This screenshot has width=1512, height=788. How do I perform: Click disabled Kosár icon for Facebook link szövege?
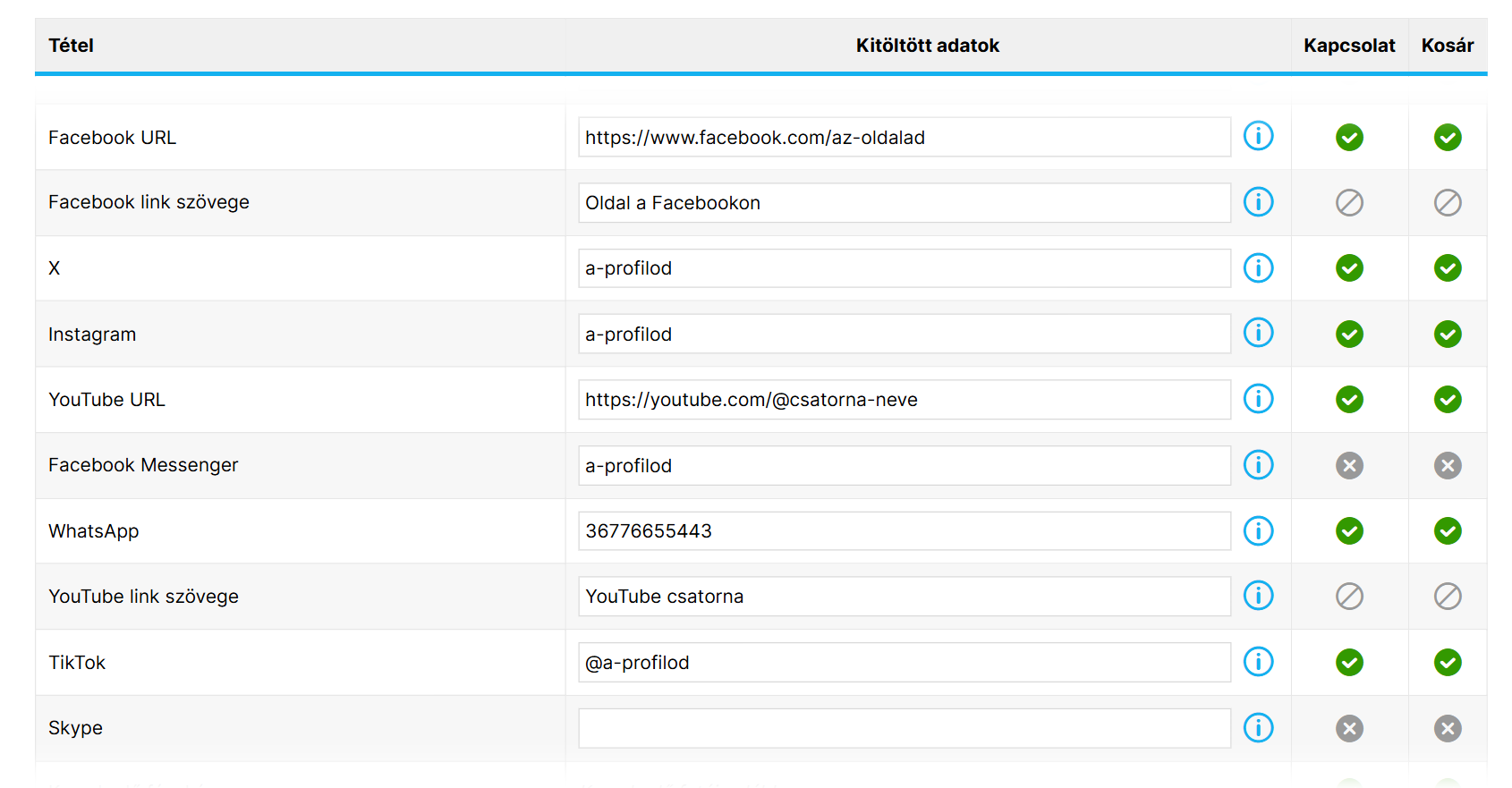point(1448,203)
